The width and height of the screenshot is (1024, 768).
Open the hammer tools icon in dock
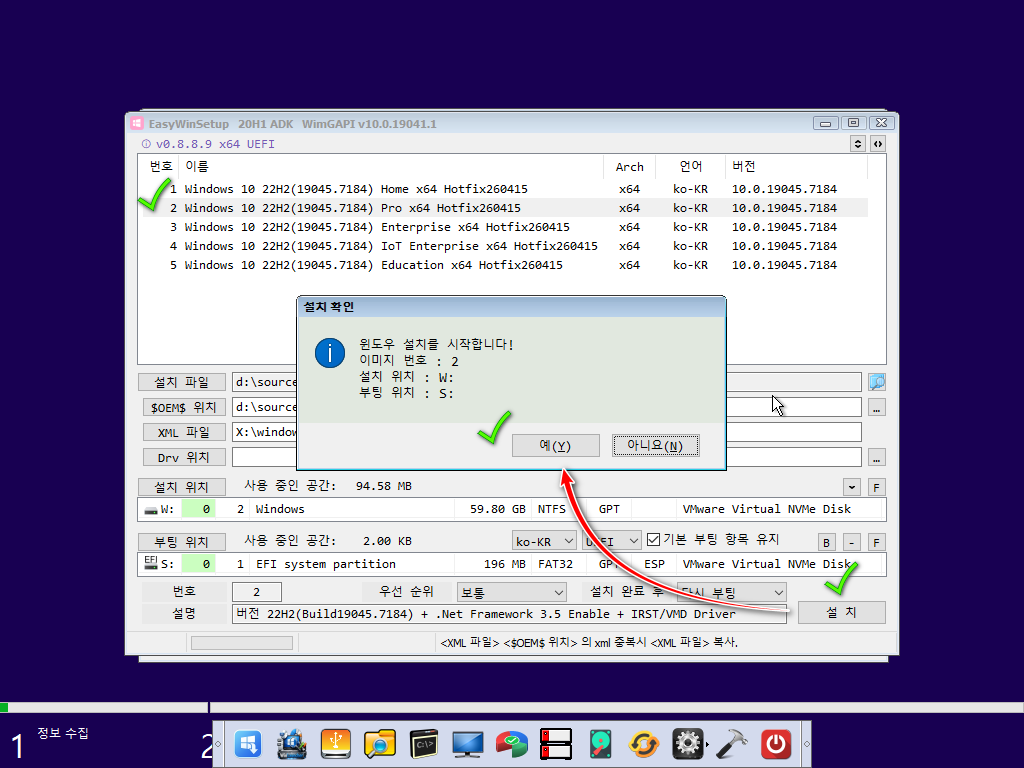tap(731, 744)
